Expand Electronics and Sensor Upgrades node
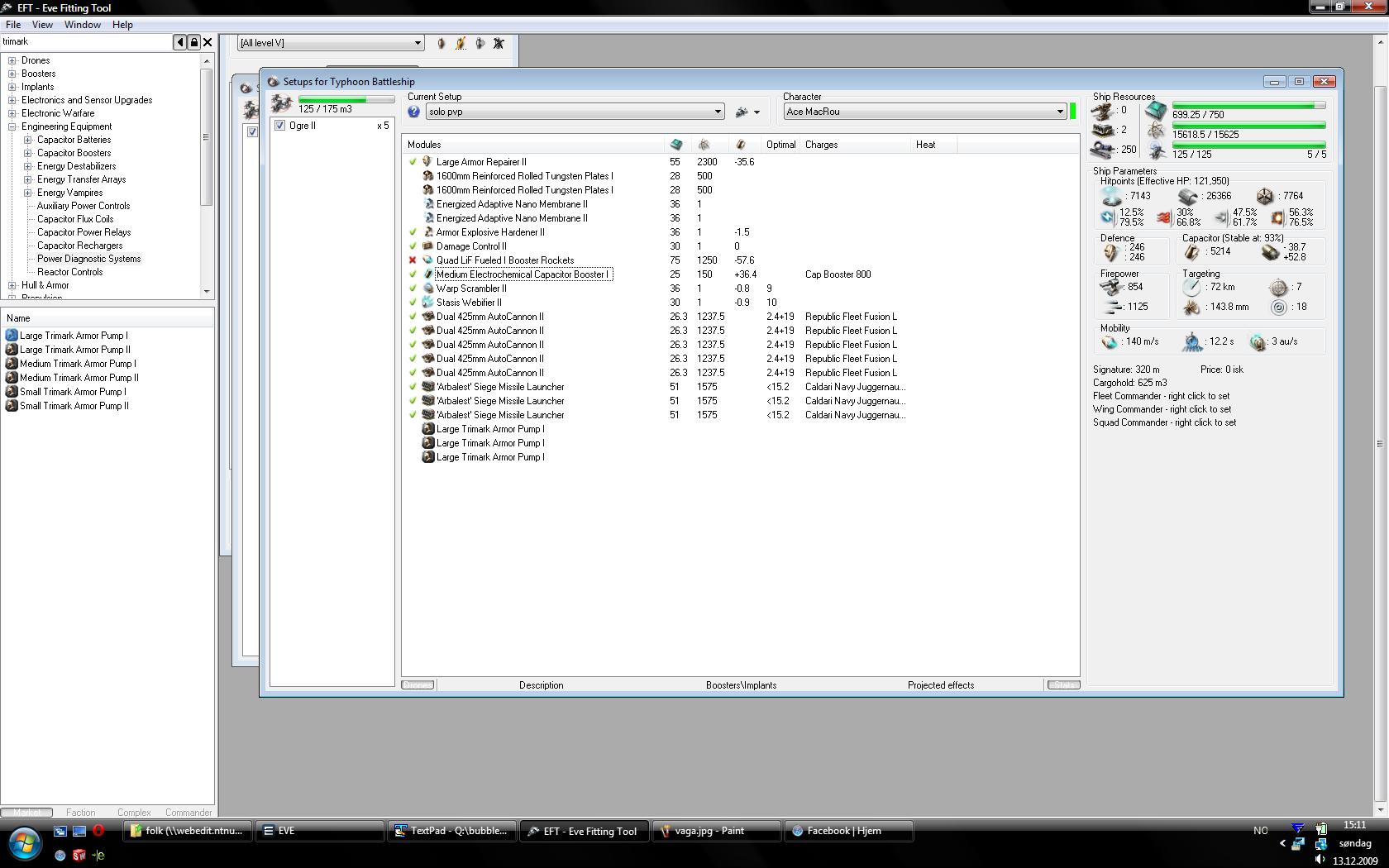 click(12, 100)
